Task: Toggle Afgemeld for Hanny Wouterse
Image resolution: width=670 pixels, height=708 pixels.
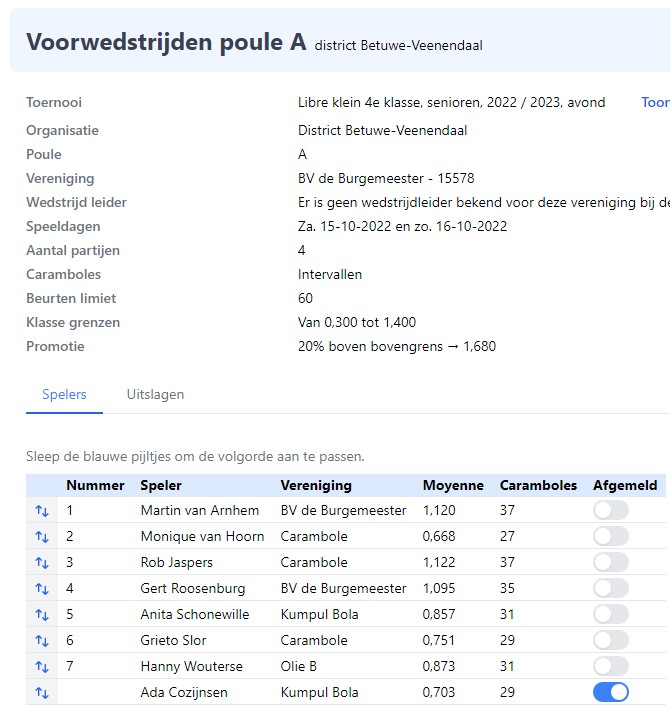Action: point(611,666)
